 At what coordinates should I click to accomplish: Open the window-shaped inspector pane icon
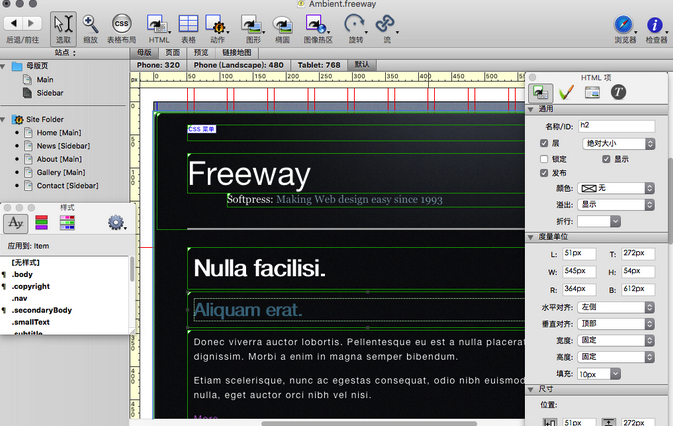coord(592,92)
